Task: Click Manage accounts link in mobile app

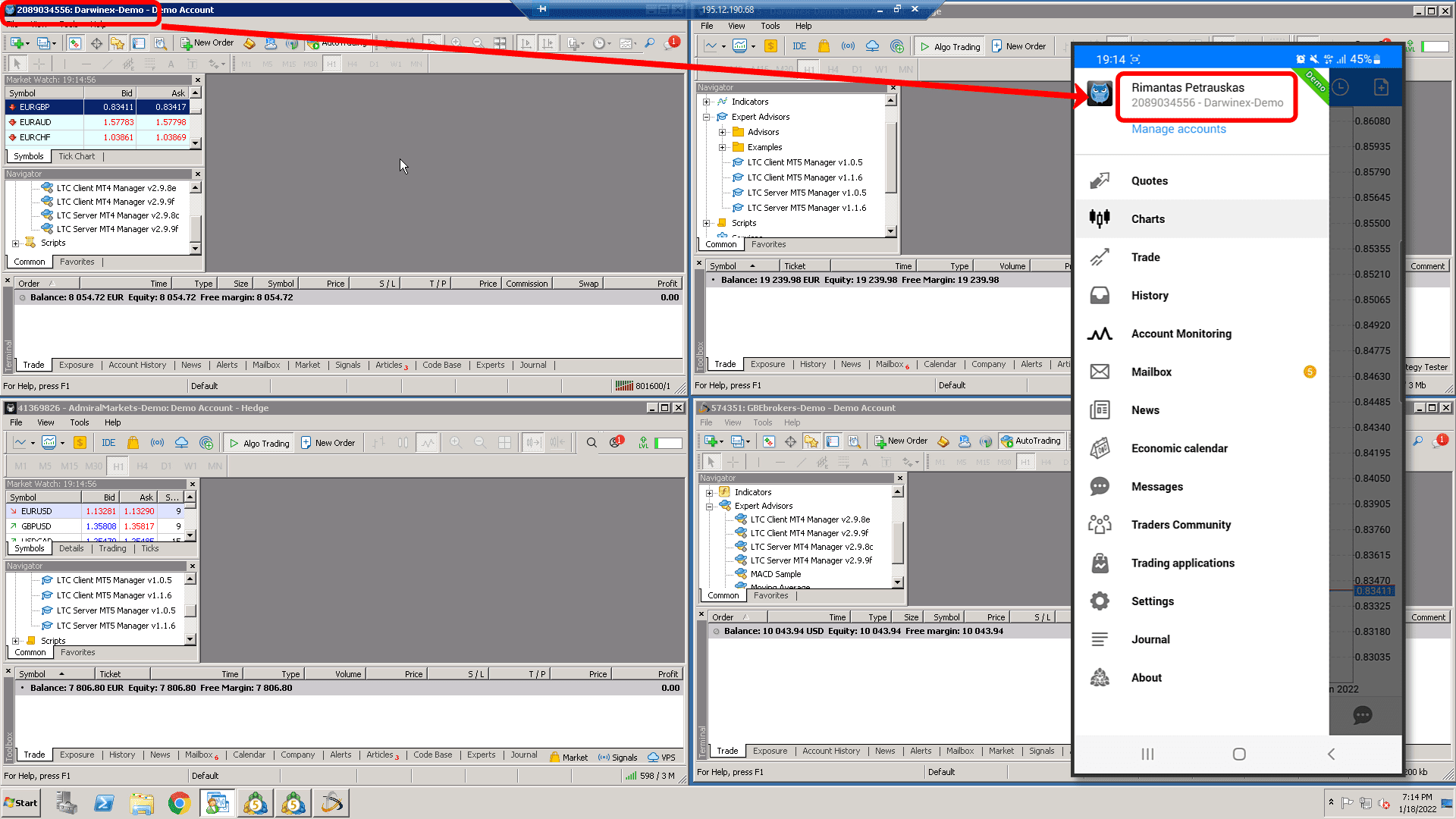Action: tap(1179, 128)
